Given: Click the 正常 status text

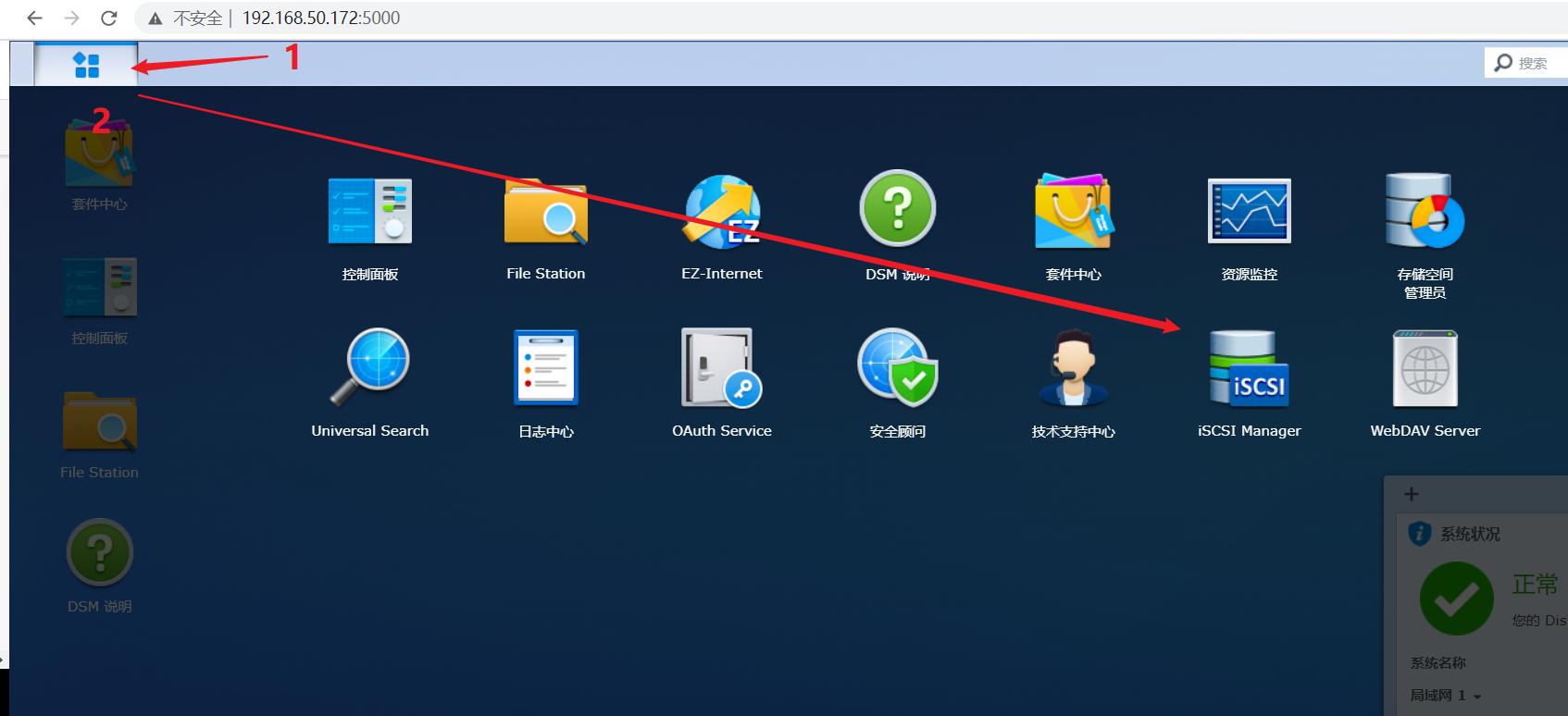Looking at the screenshot, I should (x=1536, y=584).
